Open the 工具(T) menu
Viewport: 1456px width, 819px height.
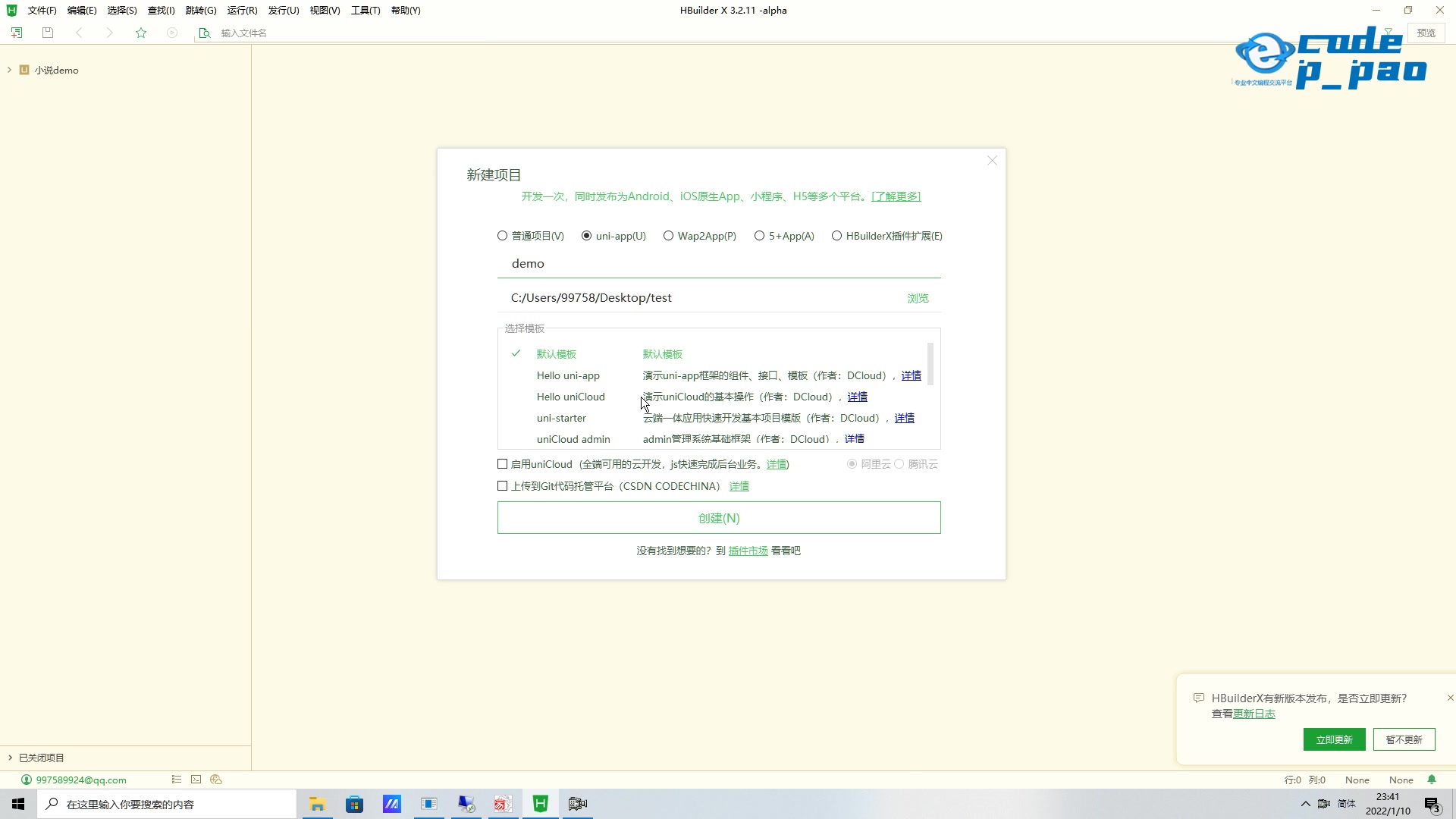(x=366, y=10)
